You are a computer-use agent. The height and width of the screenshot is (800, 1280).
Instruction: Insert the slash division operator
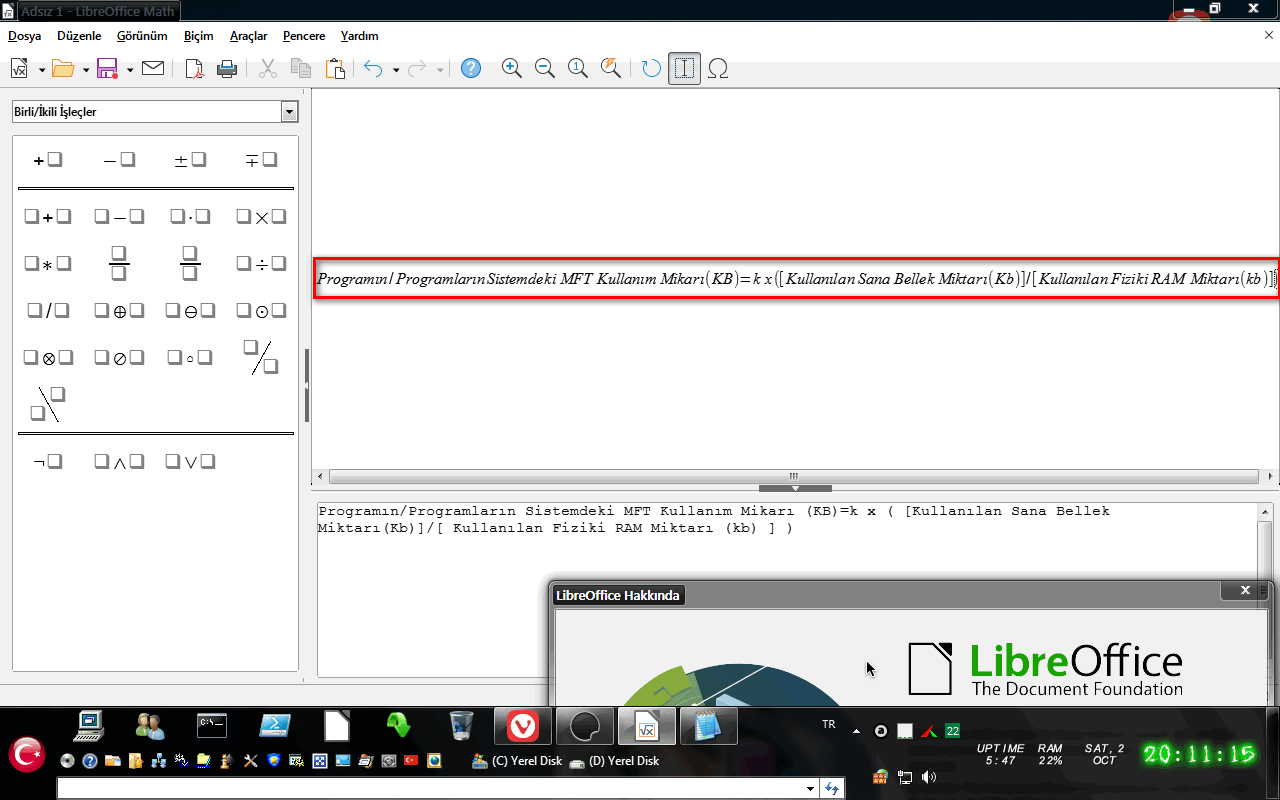pyautogui.click(x=48, y=311)
